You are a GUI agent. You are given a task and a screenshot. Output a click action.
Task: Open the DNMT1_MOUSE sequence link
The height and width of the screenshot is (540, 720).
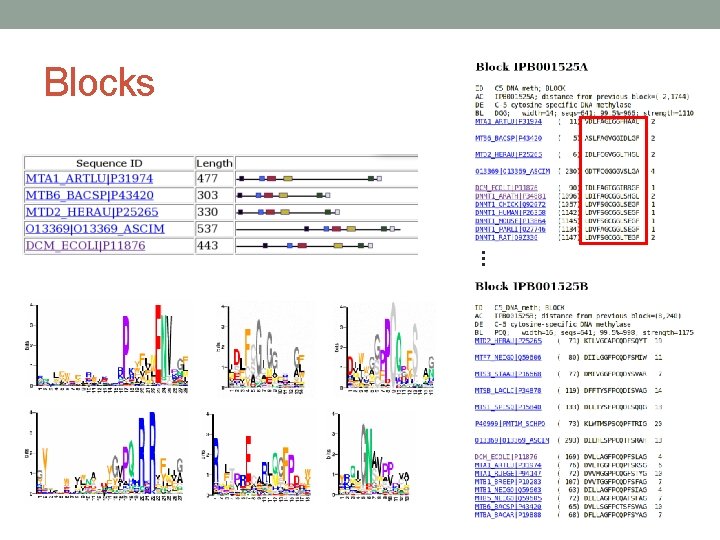[x=510, y=221]
